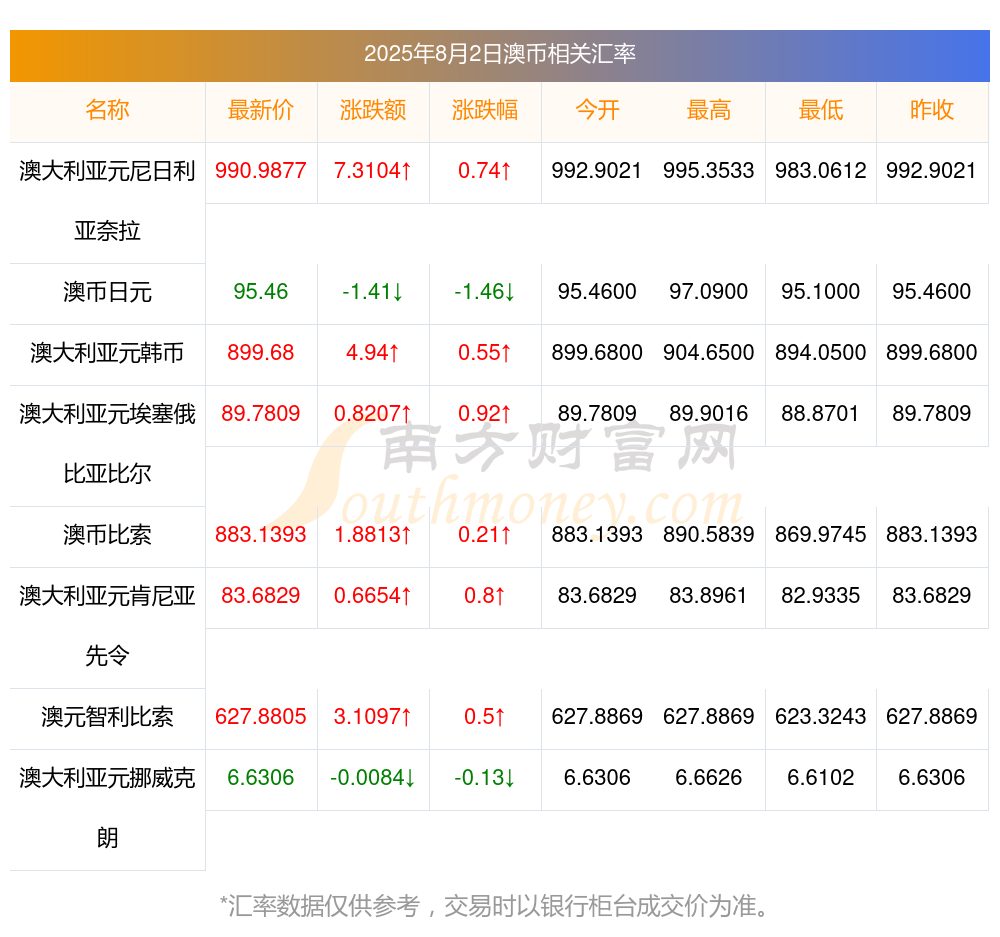
Task: Click the disclaimer 汇率数据仅供参考 footnote
Action: coord(496,906)
